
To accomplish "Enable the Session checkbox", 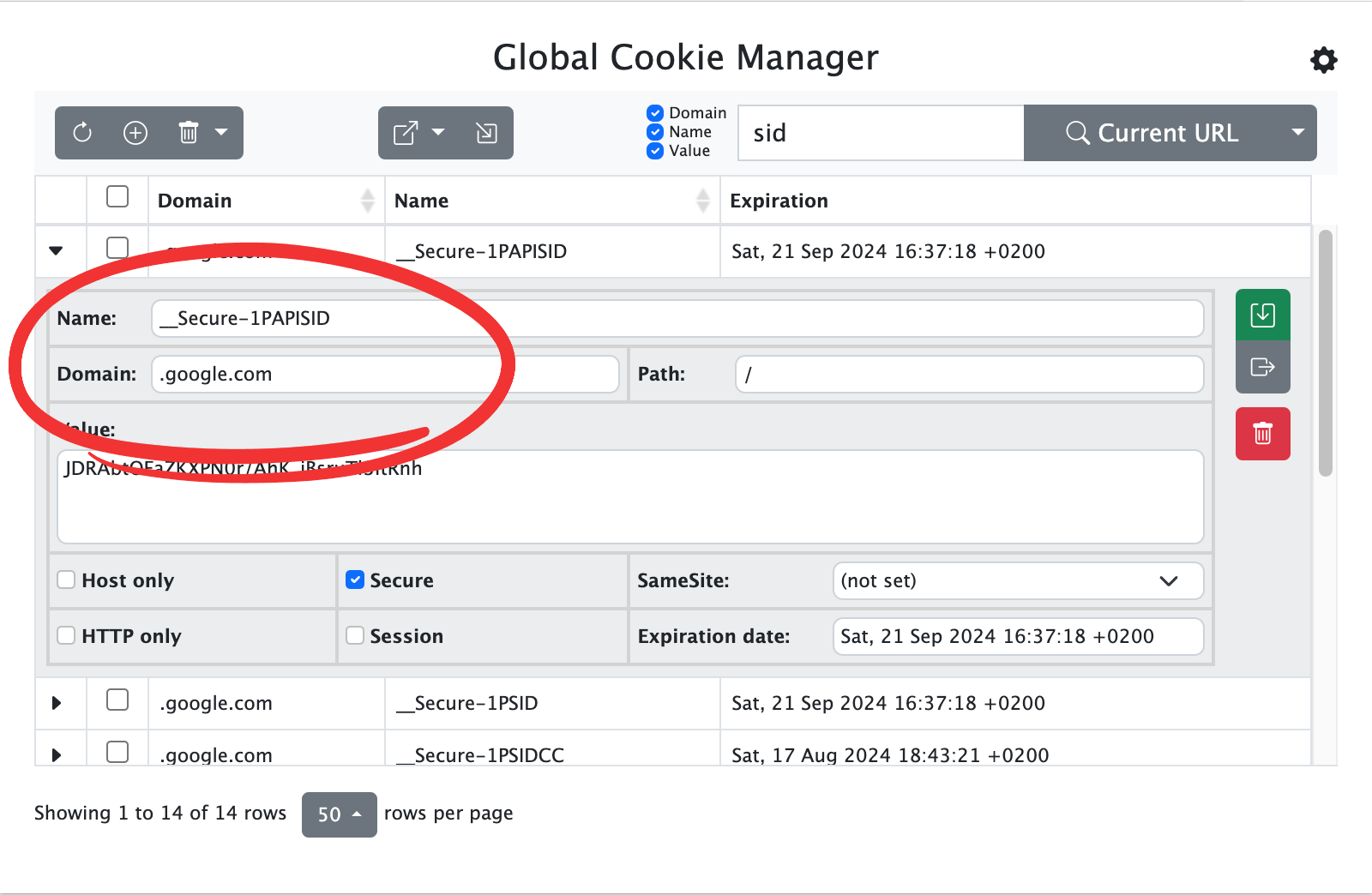I will click(x=355, y=636).
